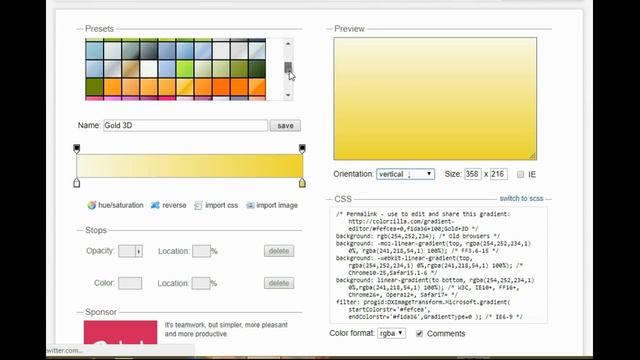Image resolution: width=640 pixels, height=360 pixels.
Task: Click the Size width field showing 358
Action: tap(473, 174)
